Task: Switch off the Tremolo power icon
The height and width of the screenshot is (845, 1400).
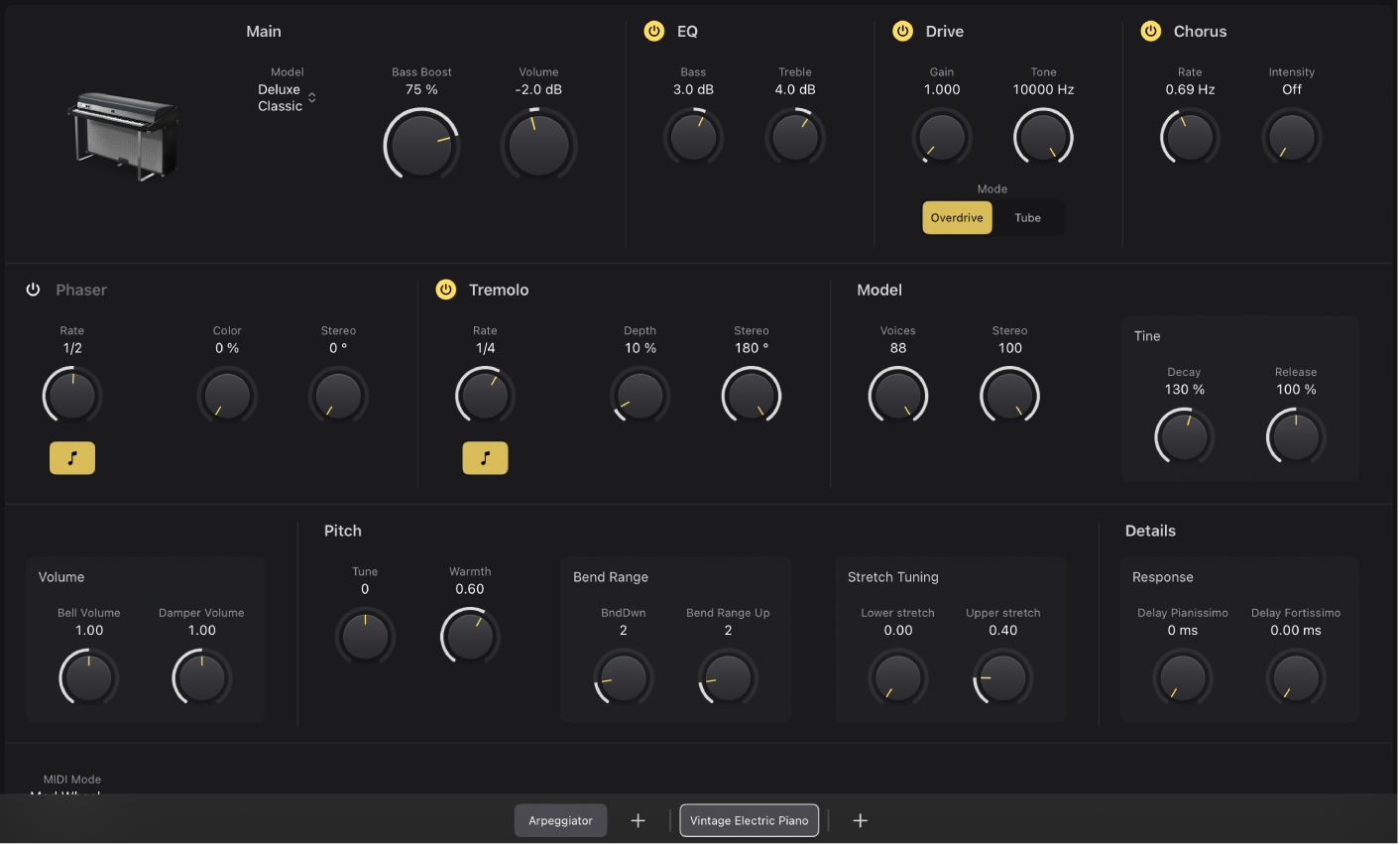Action: (x=446, y=290)
